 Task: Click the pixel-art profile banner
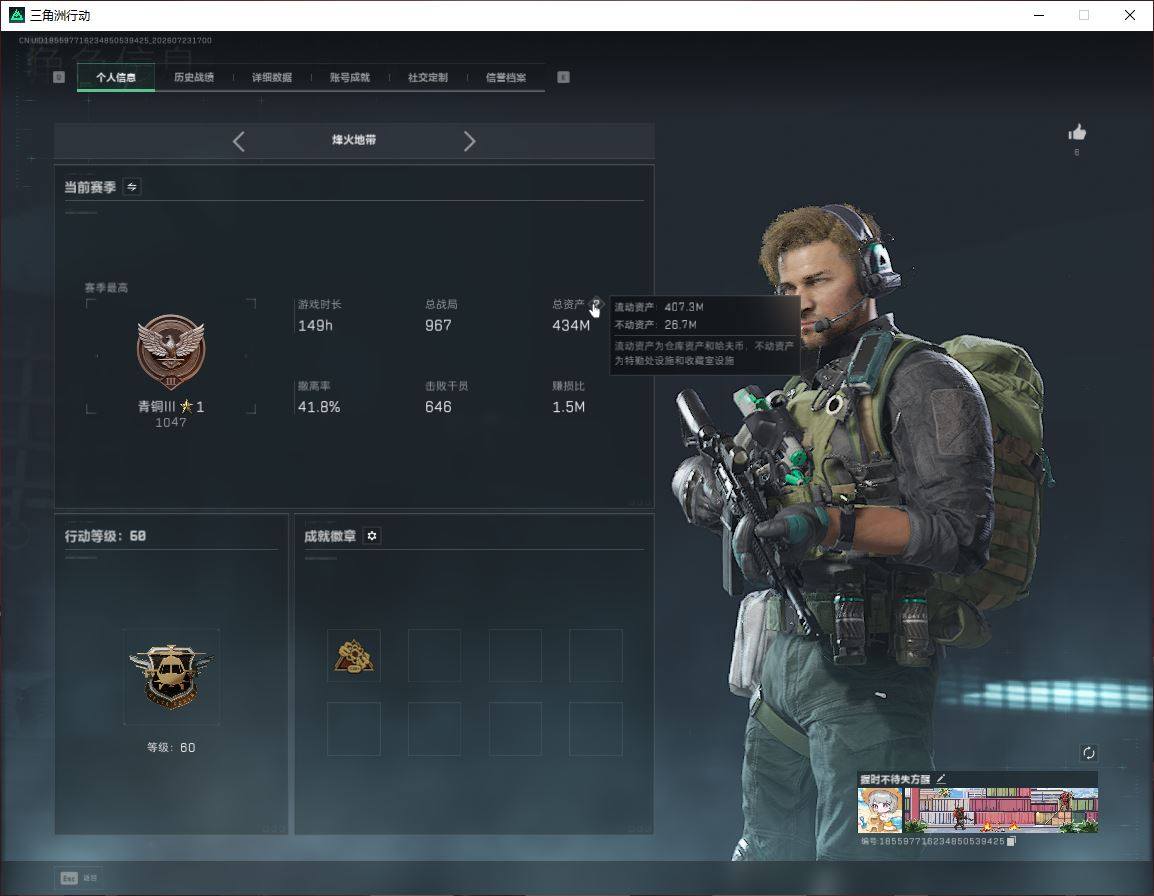point(1001,810)
